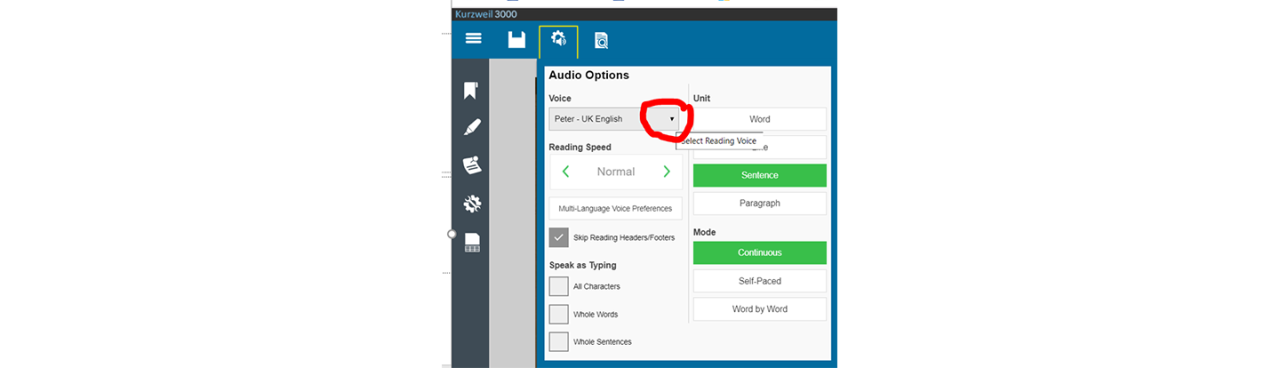Select the highlighter pen sidebar icon
1280x368 pixels.
click(472, 127)
